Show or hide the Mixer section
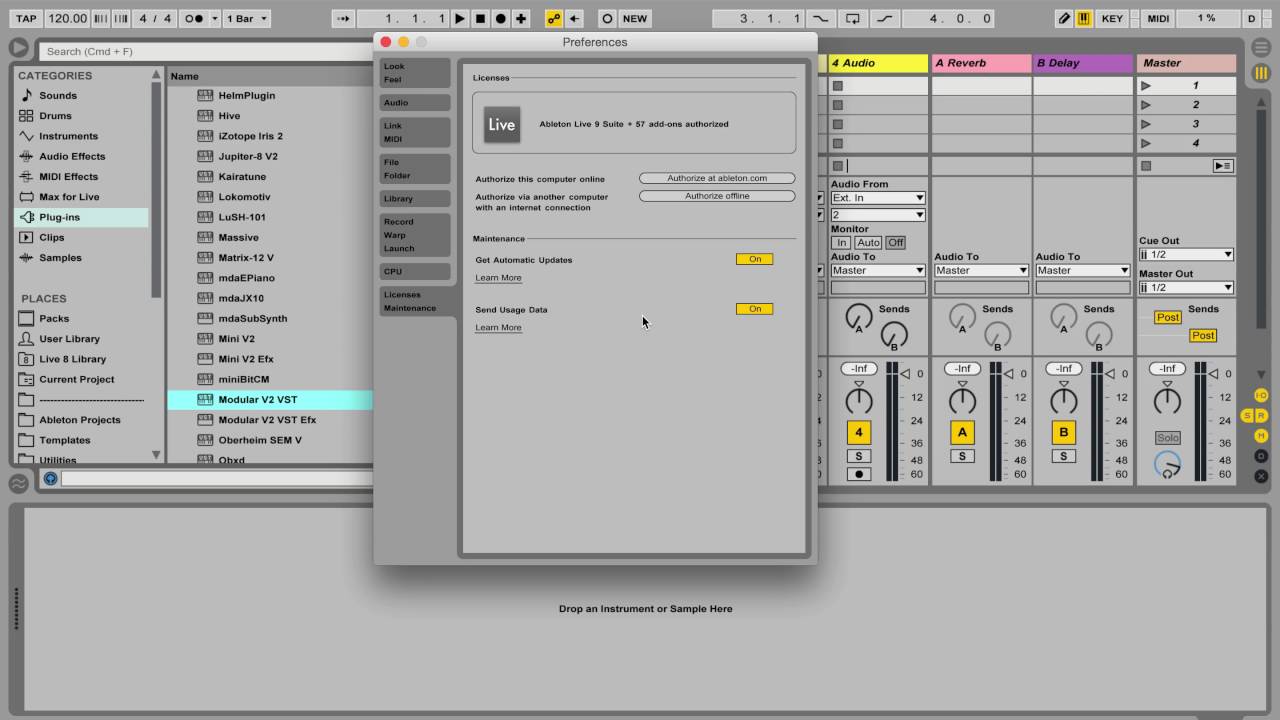 [x=1261, y=436]
